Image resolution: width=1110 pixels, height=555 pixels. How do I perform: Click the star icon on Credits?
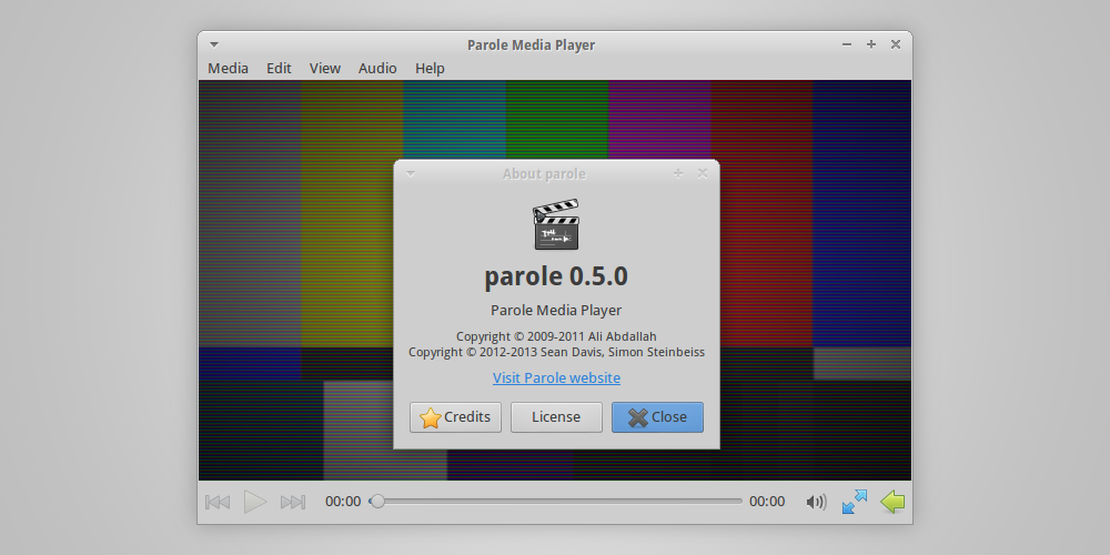point(430,418)
